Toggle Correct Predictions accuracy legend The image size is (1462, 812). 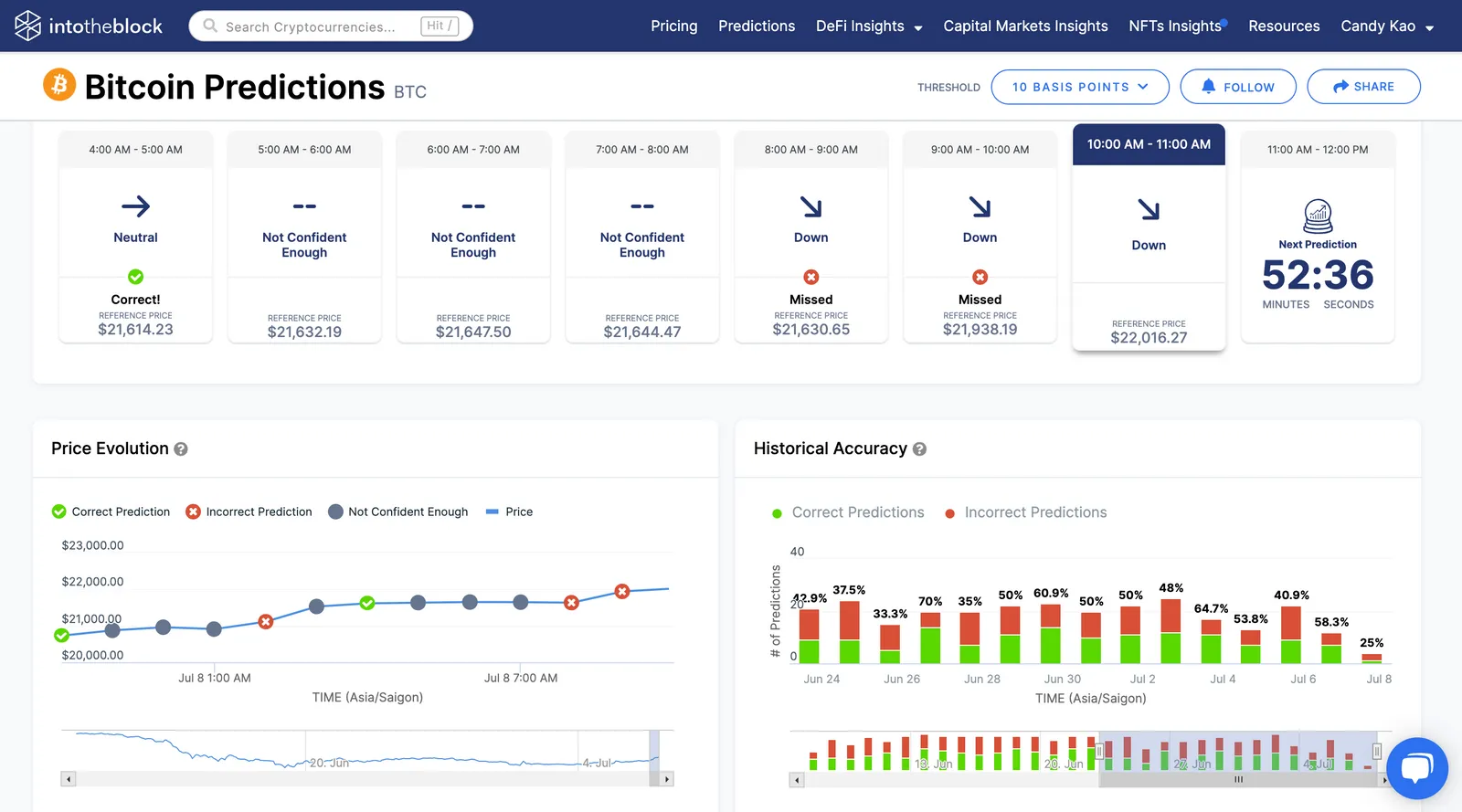point(848,512)
